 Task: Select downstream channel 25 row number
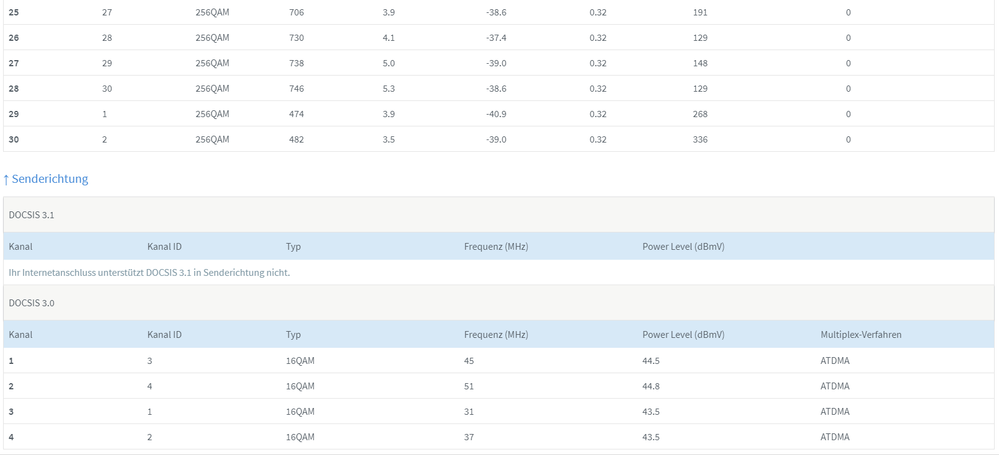pyautogui.click(x=14, y=13)
